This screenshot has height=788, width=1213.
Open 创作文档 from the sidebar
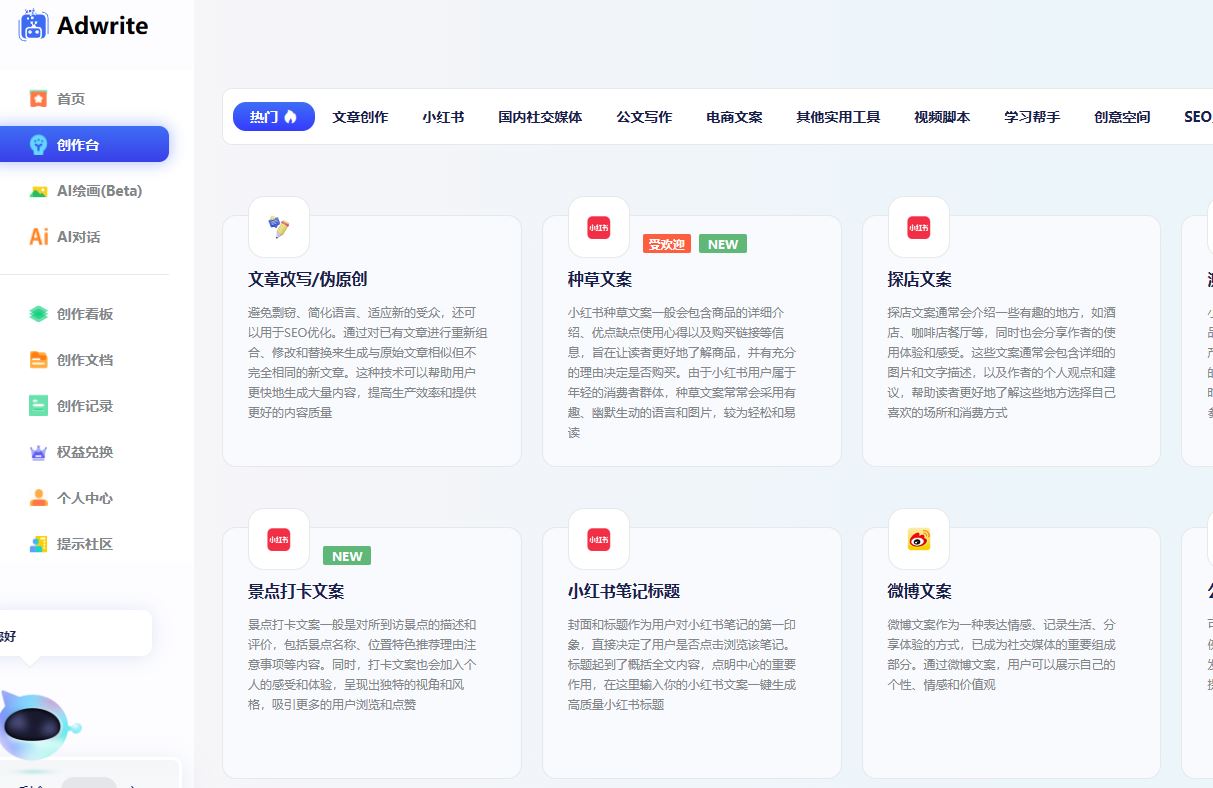coord(84,360)
